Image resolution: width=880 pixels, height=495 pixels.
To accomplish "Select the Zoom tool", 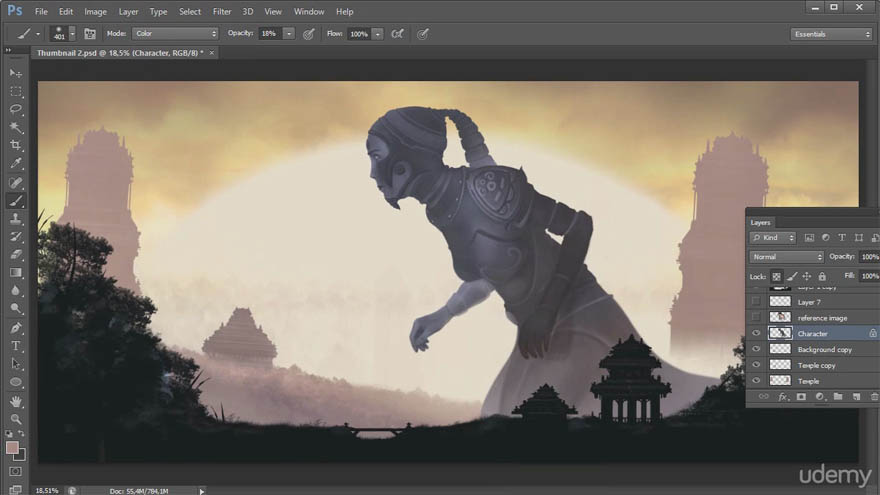I will pos(16,419).
